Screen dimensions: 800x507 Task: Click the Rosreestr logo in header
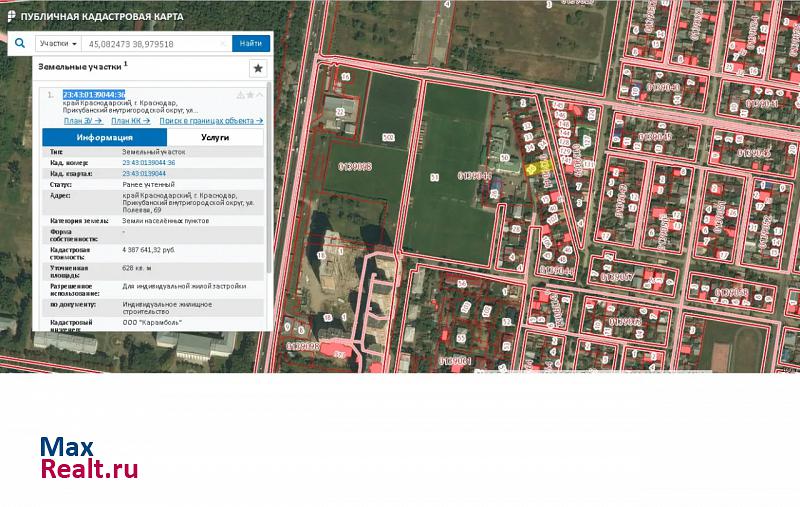tap(11, 17)
